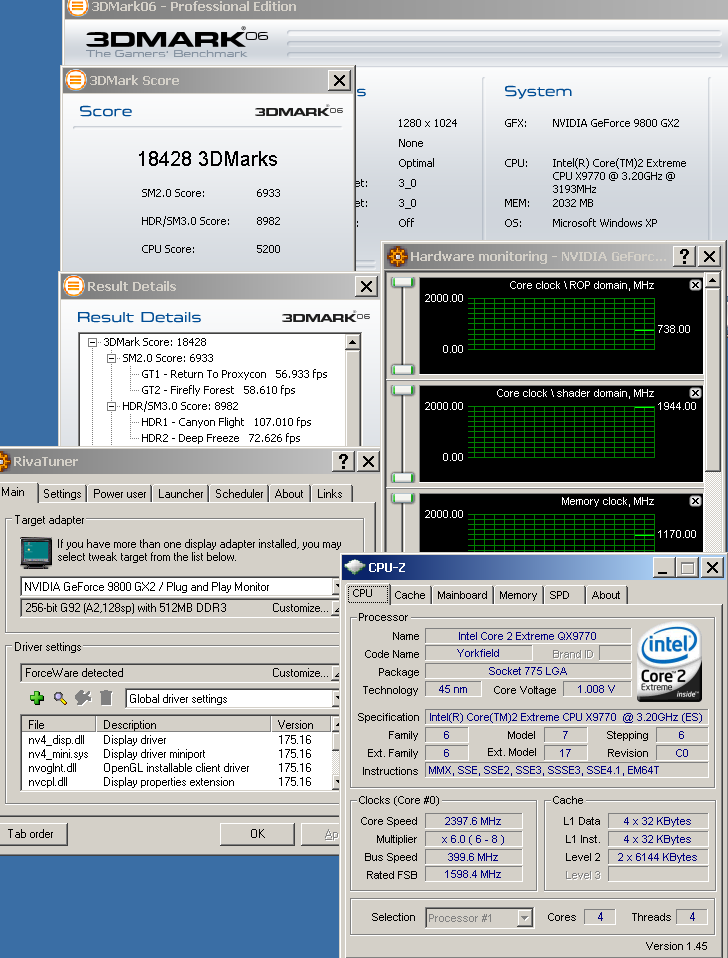The width and height of the screenshot is (728, 958).
Task: Click the CPU-Z title bar icon
Action: (354, 567)
